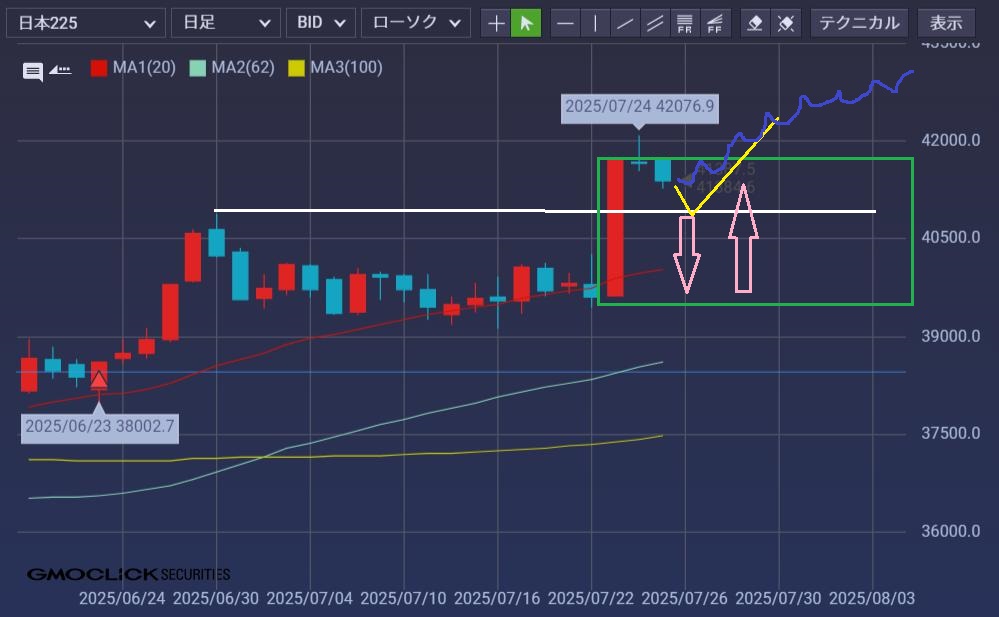The width and height of the screenshot is (999, 617).
Task: Click the red triangle low marker
Action: point(99,381)
